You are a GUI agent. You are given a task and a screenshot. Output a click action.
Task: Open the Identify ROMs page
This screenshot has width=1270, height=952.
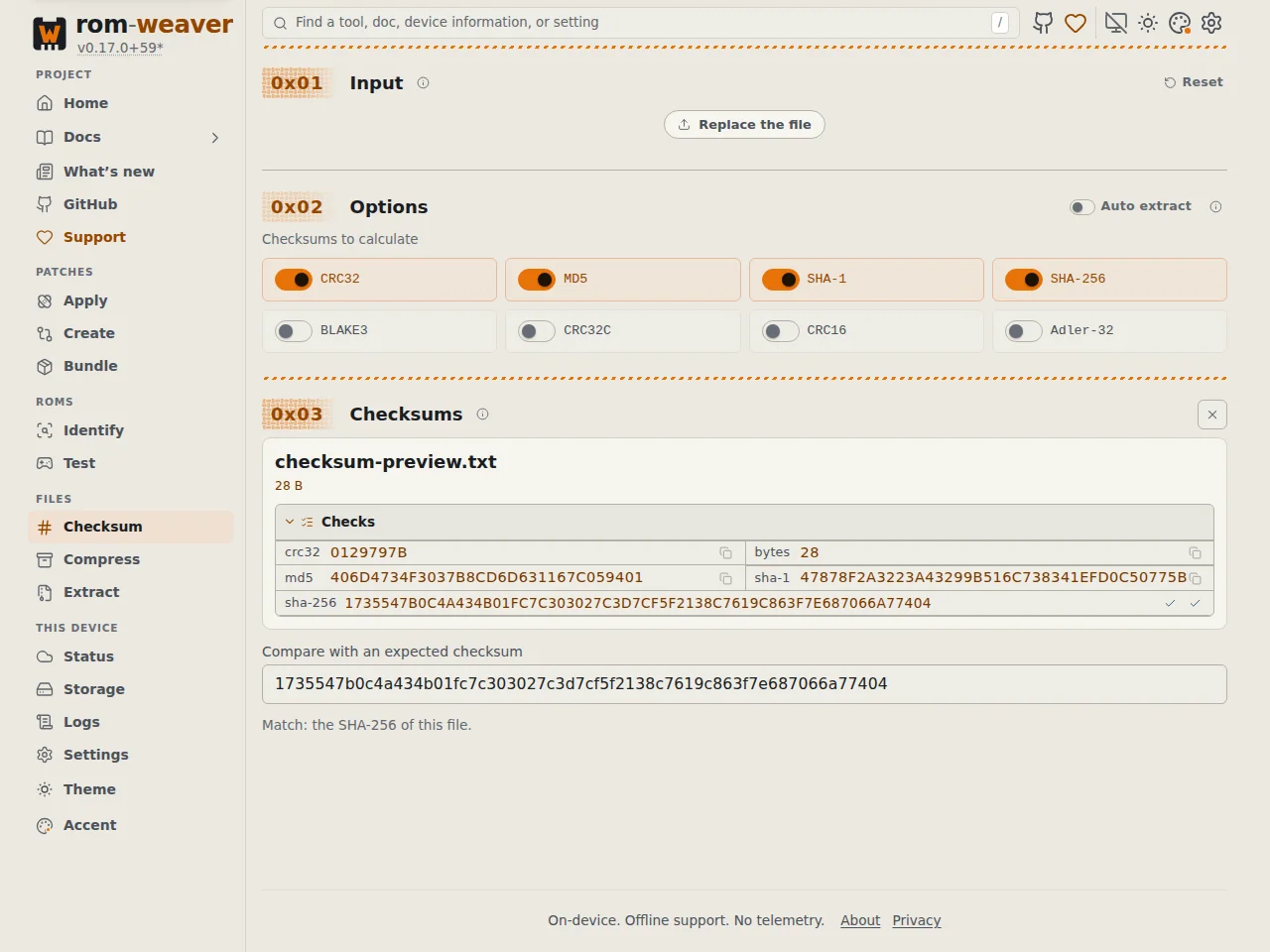(131, 430)
